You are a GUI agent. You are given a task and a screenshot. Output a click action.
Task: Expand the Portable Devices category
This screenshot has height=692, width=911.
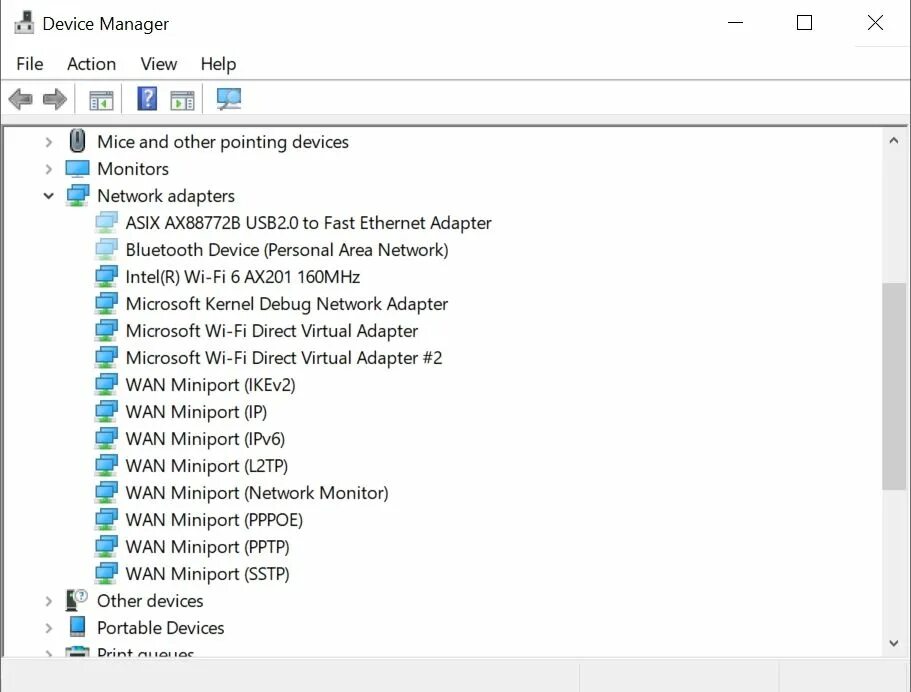(48, 628)
